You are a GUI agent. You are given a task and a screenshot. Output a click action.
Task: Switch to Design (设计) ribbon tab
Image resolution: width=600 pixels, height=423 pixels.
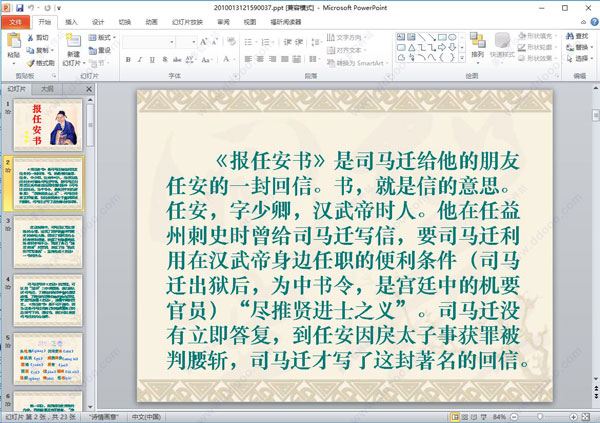(x=98, y=22)
